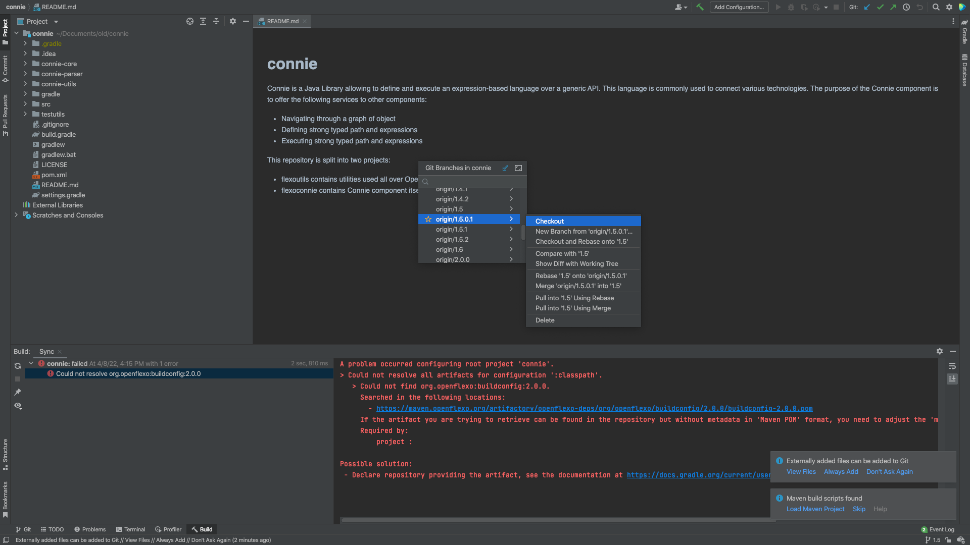Open Git Show History clock icon
Image resolution: width=970 pixels, height=545 pixels.
click(x=906, y=7)
